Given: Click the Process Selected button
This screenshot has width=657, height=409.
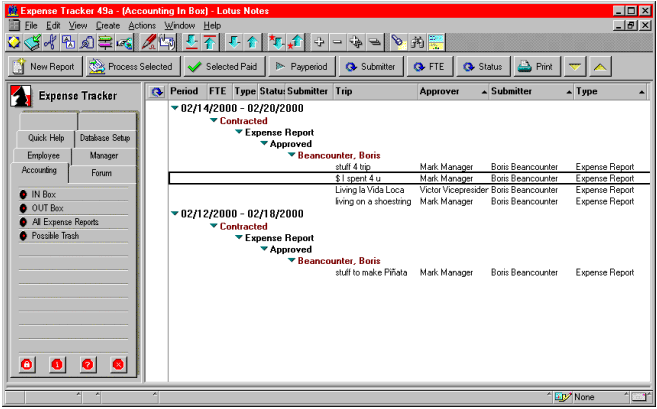Looking at the screenshot, I should [133, 67].
